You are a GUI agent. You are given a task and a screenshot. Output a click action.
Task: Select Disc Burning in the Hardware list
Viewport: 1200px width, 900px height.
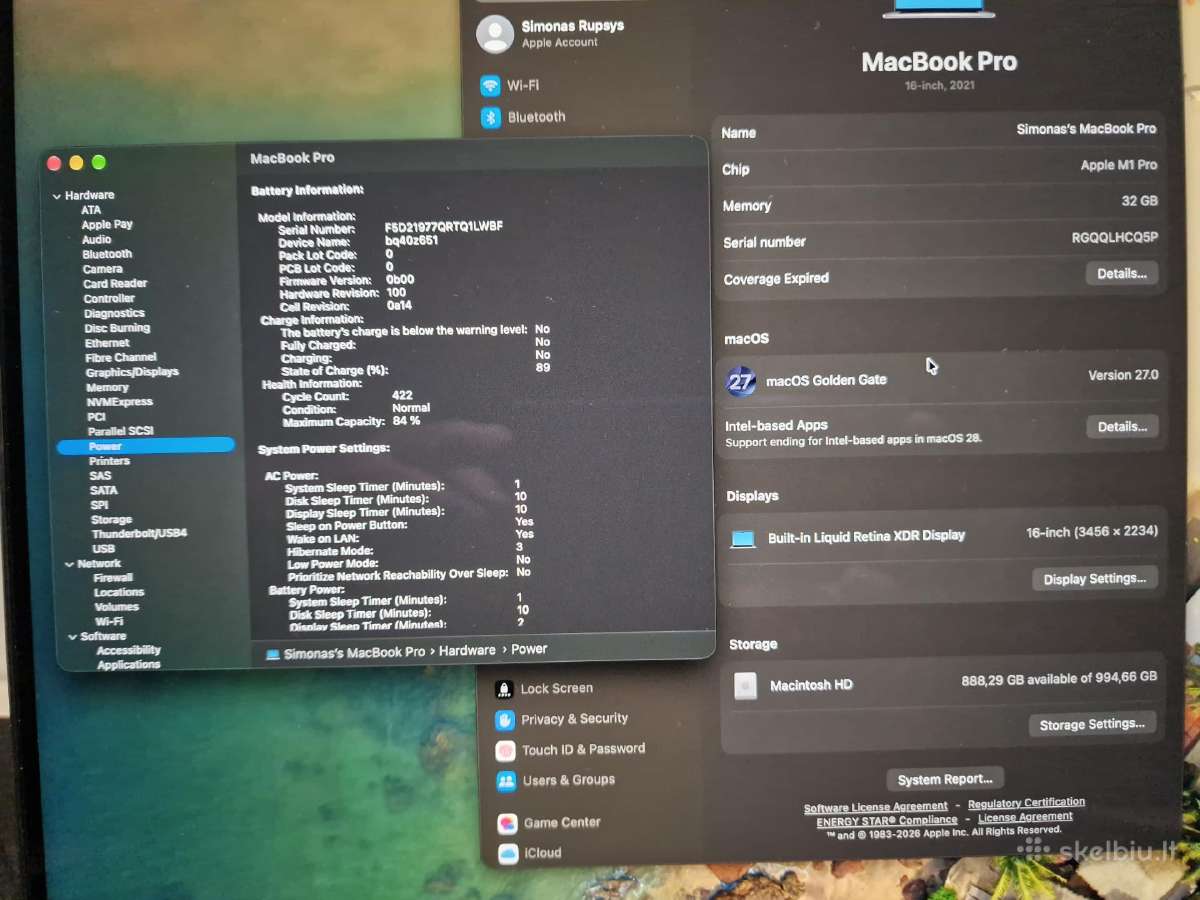(x=117, y=328)
